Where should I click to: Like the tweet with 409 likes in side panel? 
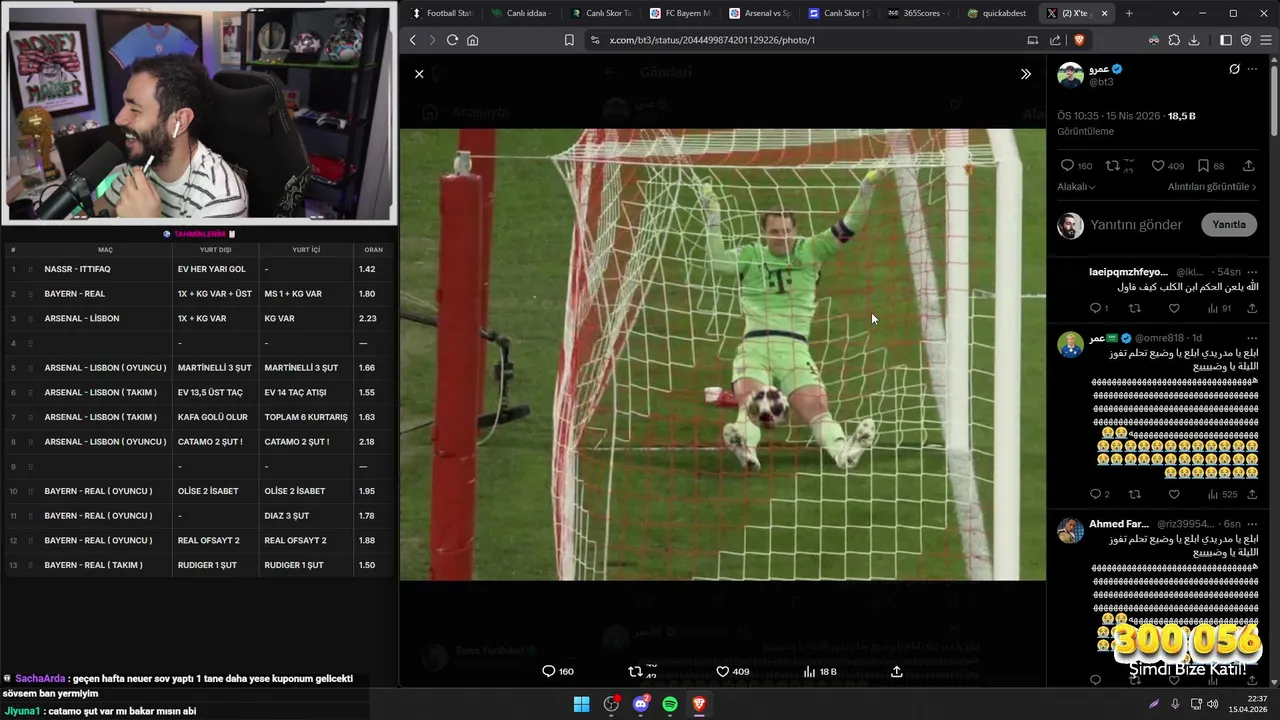point(1157,166)
